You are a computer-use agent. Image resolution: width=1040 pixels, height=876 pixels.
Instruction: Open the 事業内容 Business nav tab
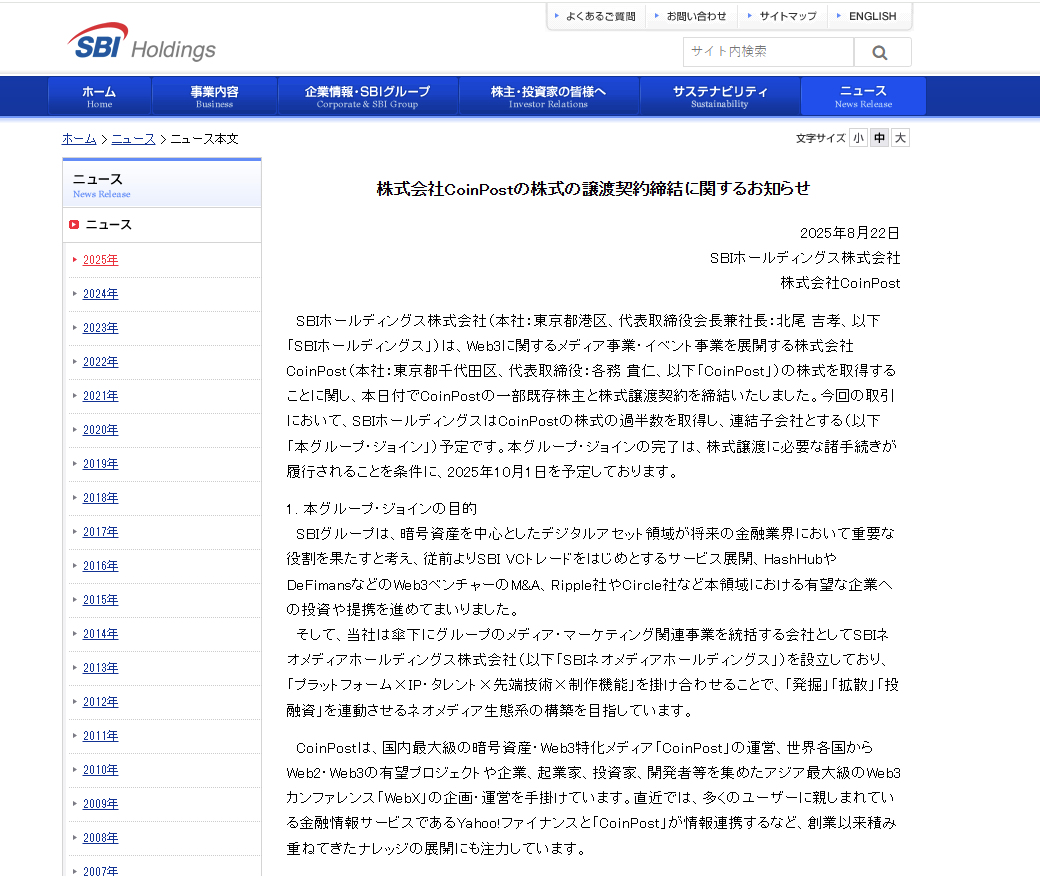(214, 96)
